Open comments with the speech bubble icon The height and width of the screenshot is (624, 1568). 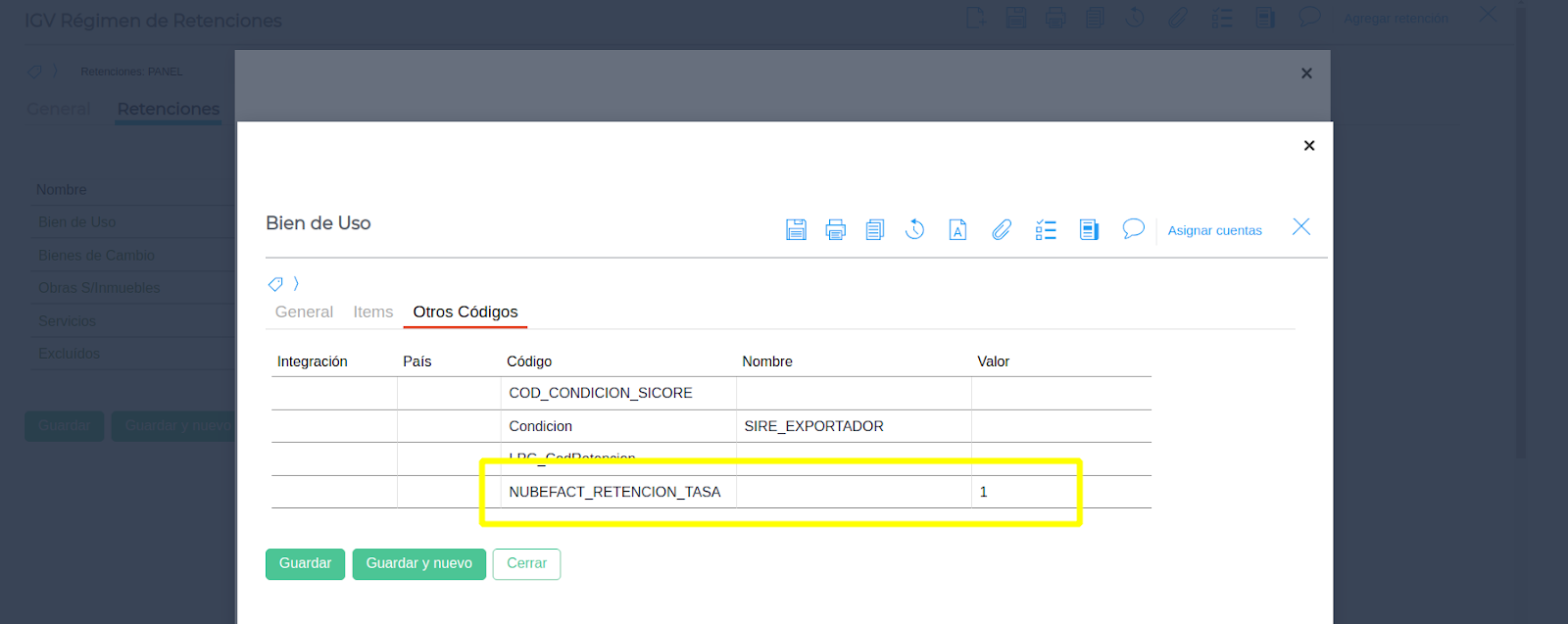(1133, 229)
